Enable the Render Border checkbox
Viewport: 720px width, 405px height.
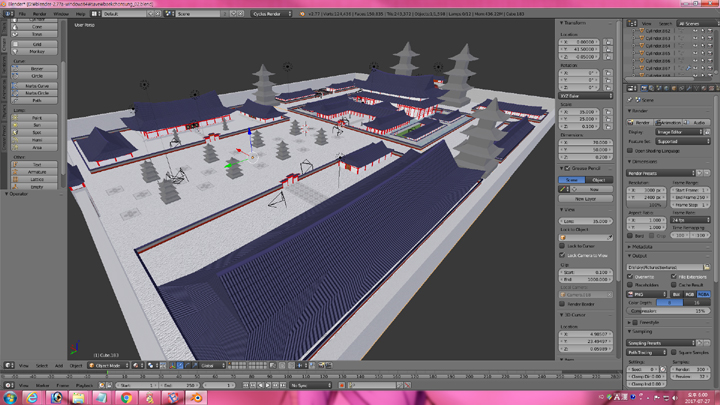562,304
